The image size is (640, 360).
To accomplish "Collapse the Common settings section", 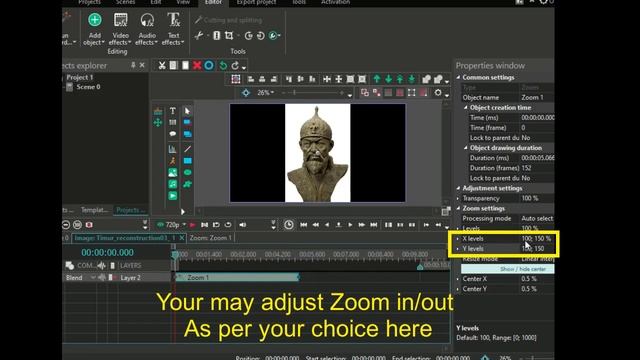I will [x=458, y=77].
